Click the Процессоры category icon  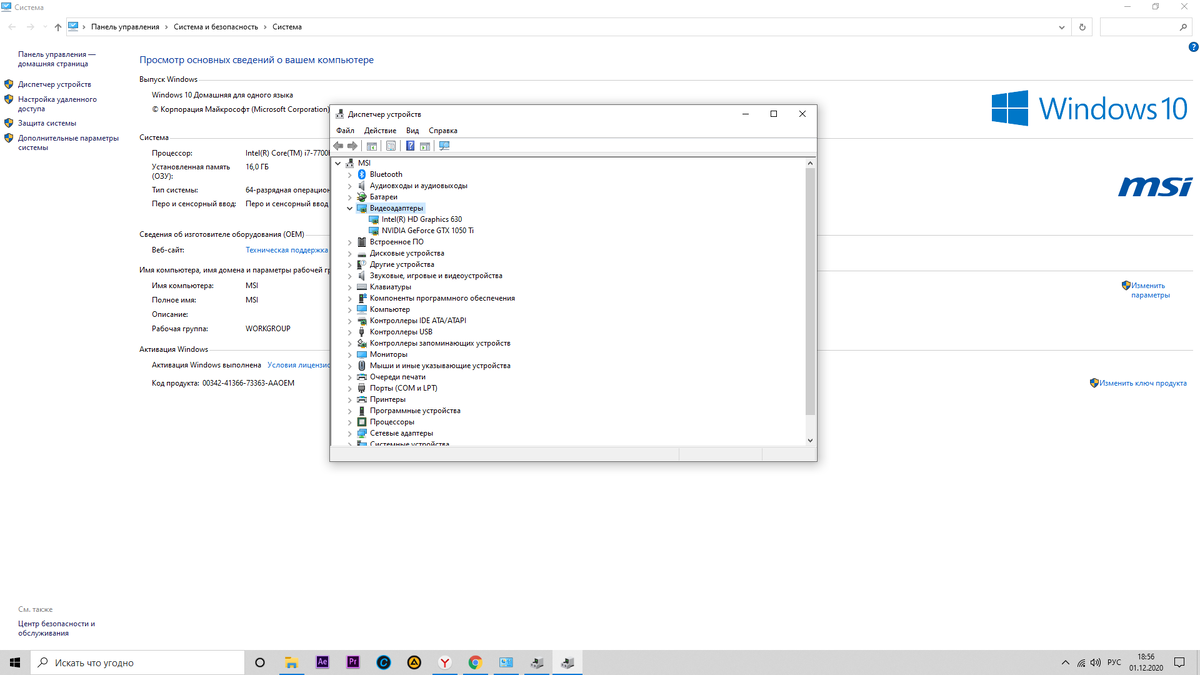pos(362,422)
